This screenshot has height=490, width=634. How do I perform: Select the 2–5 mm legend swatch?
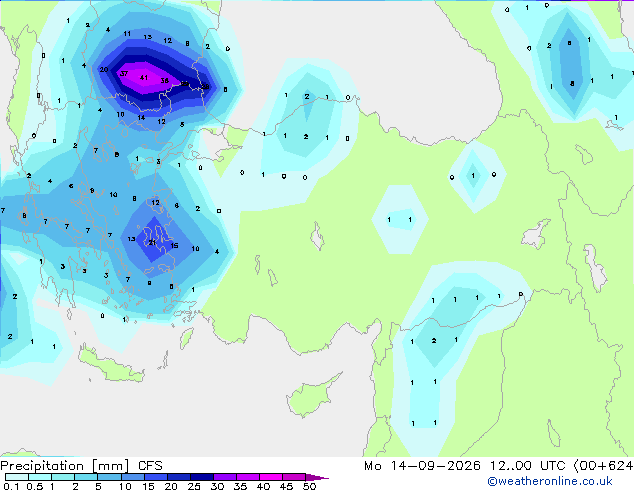click(86, 477)
